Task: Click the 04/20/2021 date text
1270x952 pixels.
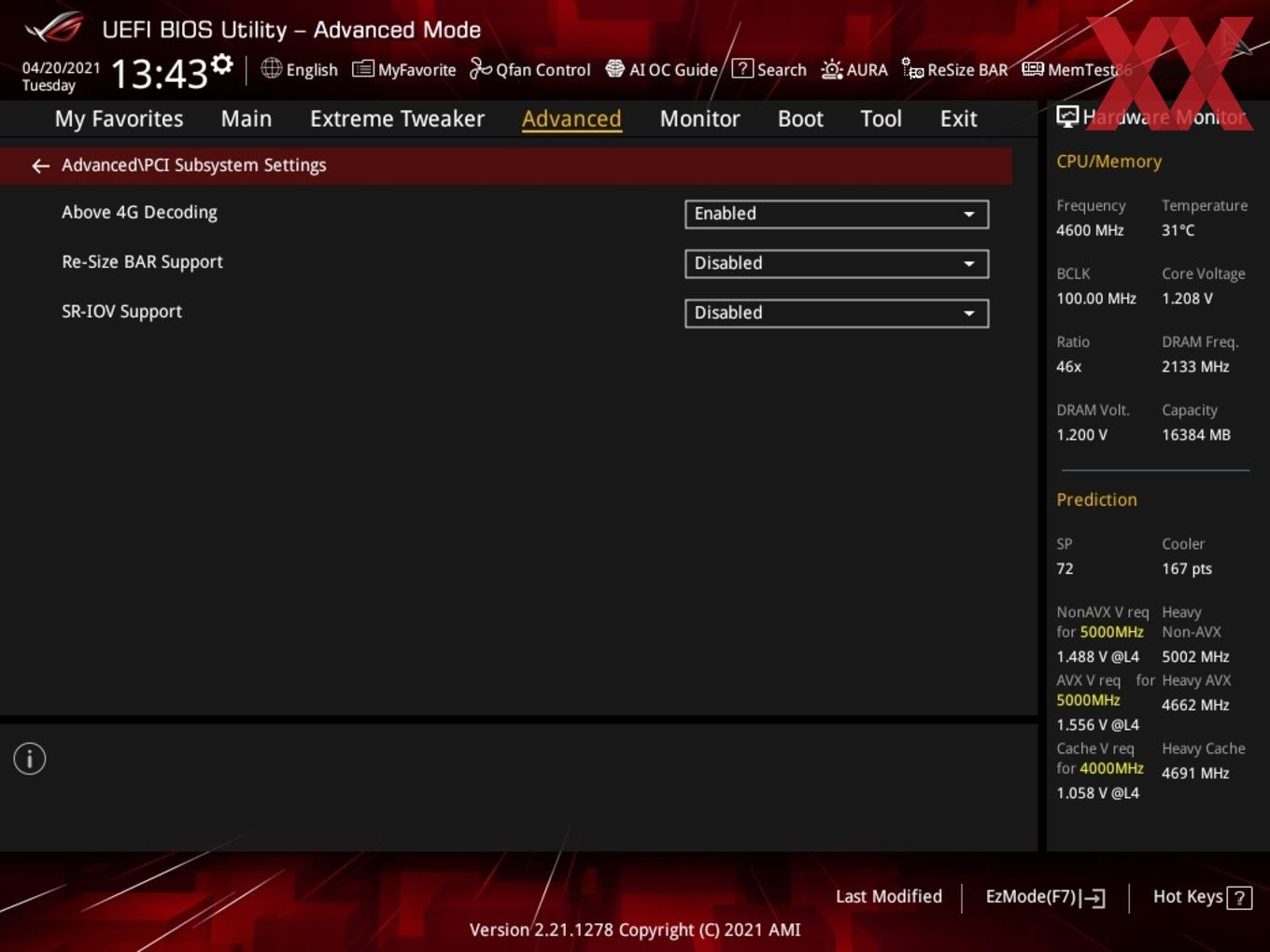Action: coord(61,68)
